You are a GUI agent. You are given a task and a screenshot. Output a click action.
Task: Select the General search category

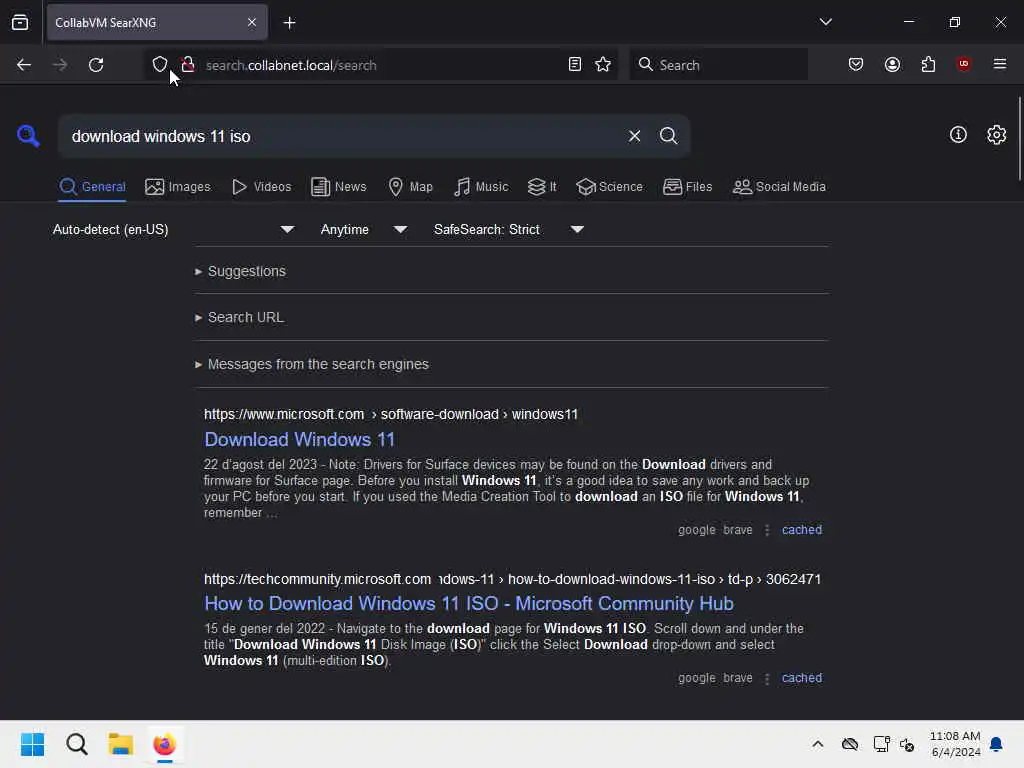coord(92,187)
